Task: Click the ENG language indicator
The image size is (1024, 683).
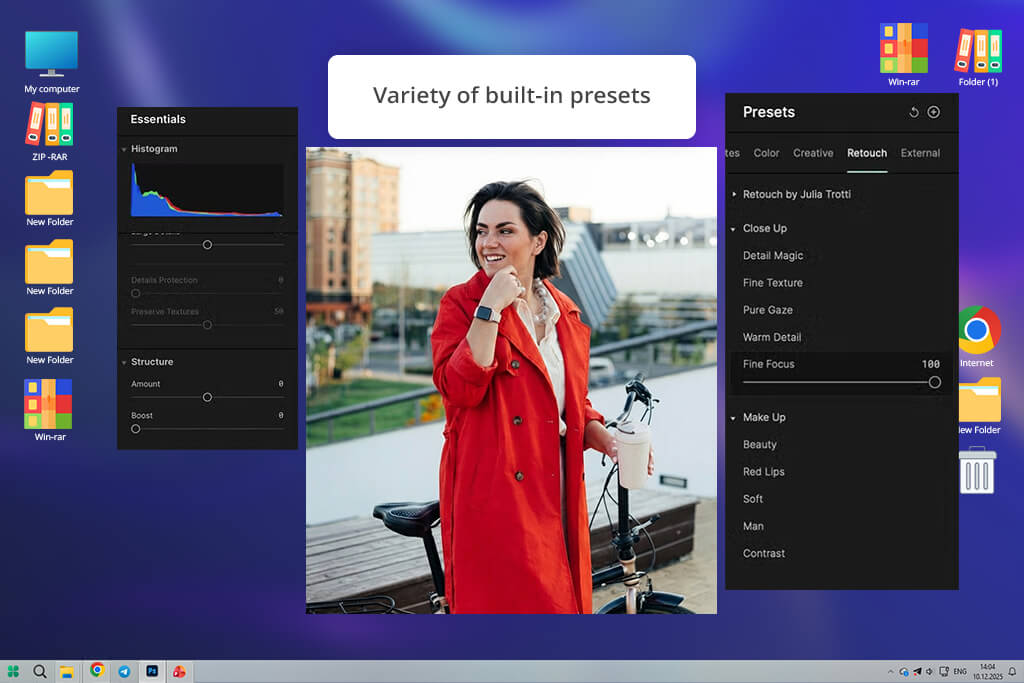Action: (960, 671)
